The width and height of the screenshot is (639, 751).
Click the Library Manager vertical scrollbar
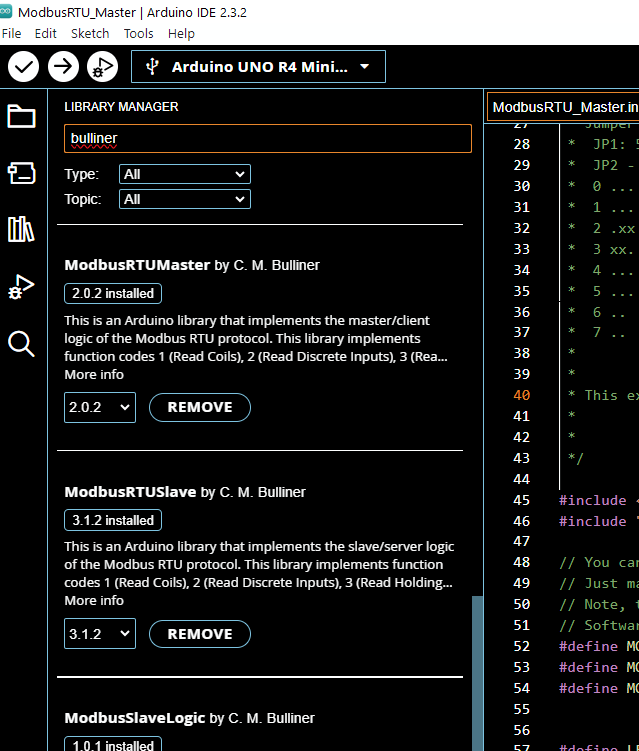coord(477,671)
